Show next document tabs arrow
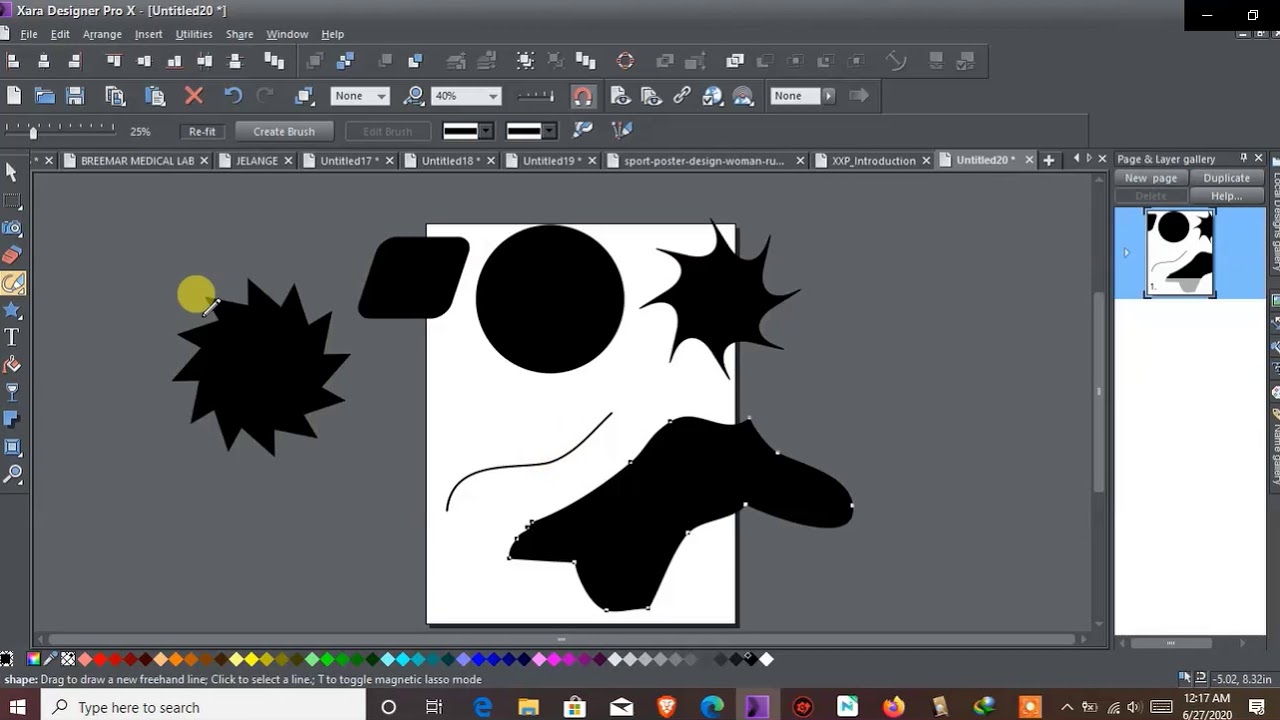Image resolution: width=1280 pixels, height=720 pixels. (x=1089, y=159)
